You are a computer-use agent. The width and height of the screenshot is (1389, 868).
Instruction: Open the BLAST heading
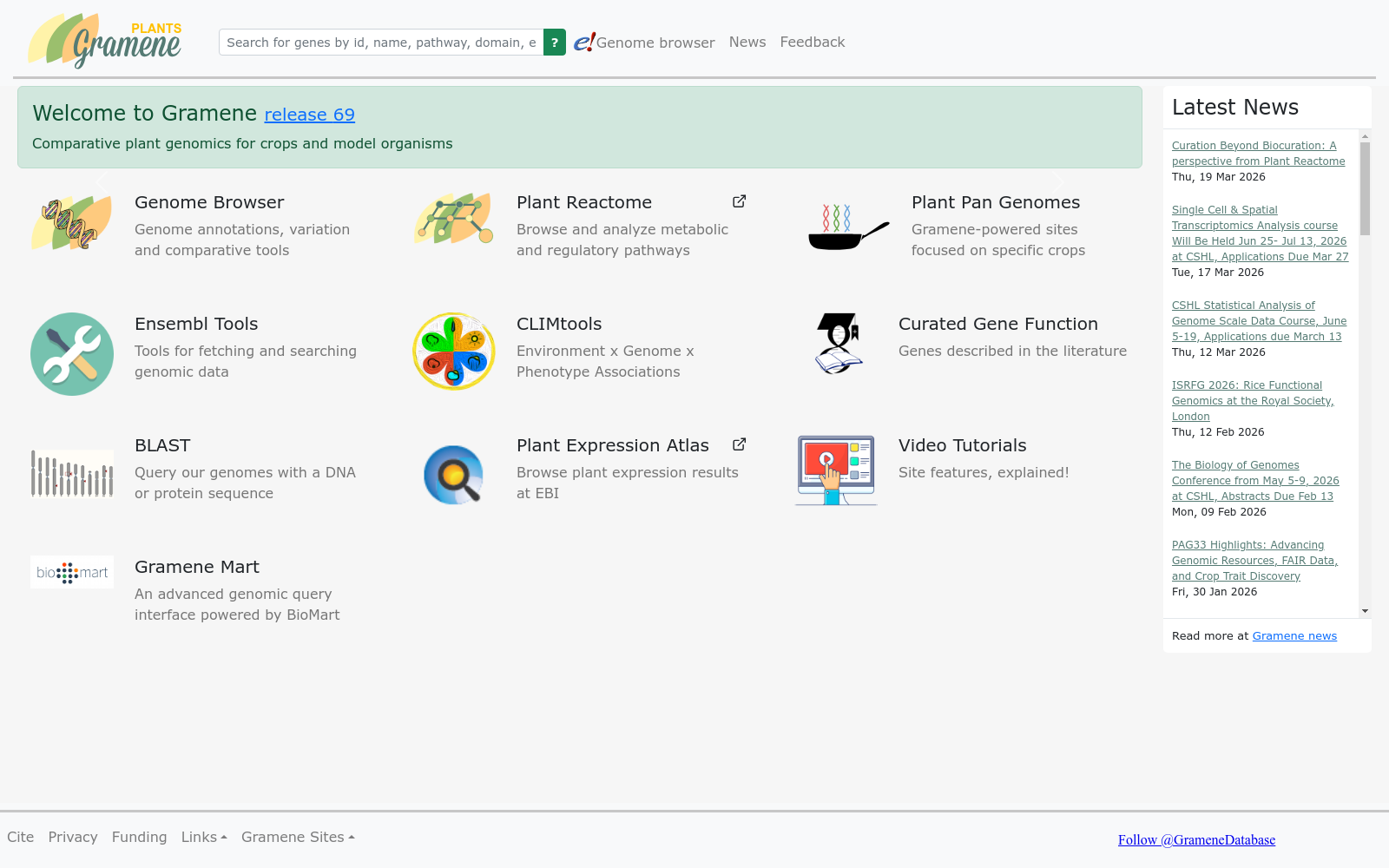[162, 445]
